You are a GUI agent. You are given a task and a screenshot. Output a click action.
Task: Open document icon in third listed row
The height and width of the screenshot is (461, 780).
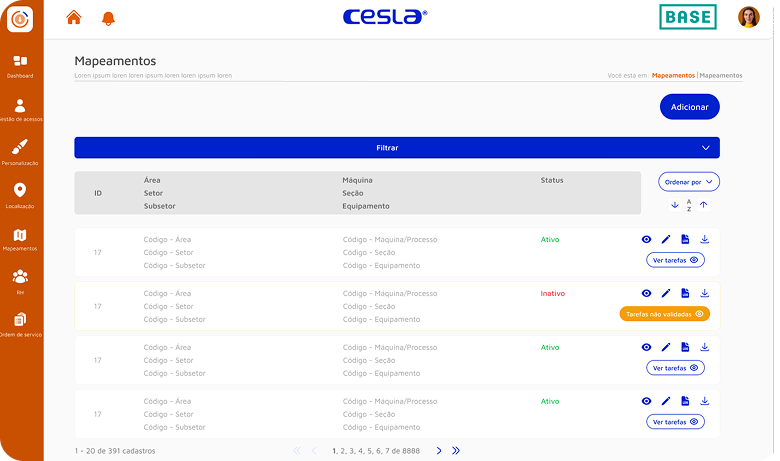tap(685, 347)
